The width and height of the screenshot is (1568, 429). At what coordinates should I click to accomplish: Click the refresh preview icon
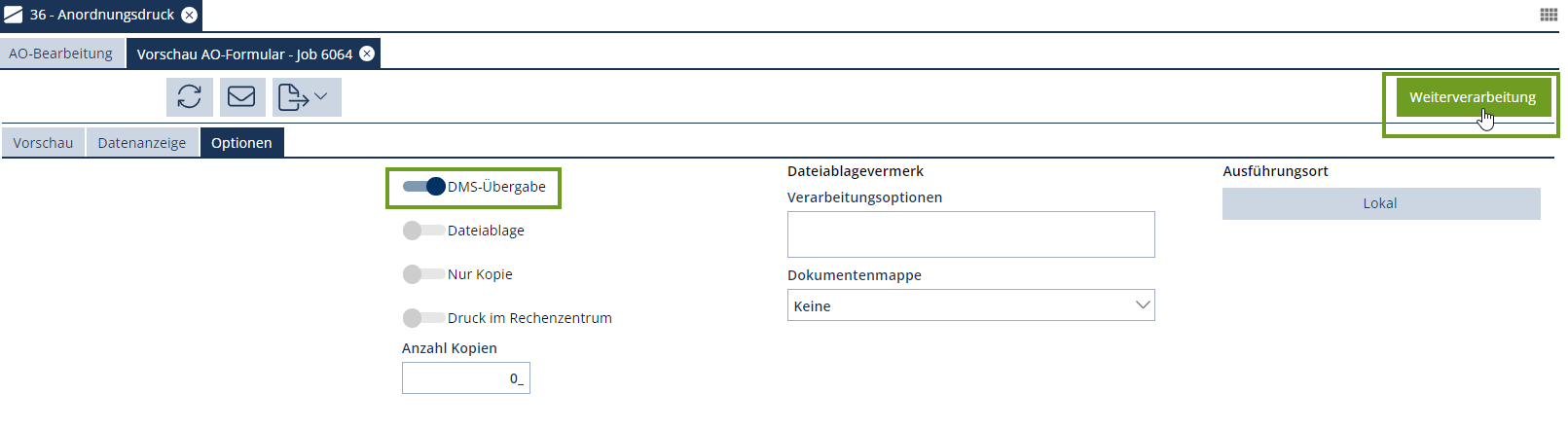click(190, 97)
